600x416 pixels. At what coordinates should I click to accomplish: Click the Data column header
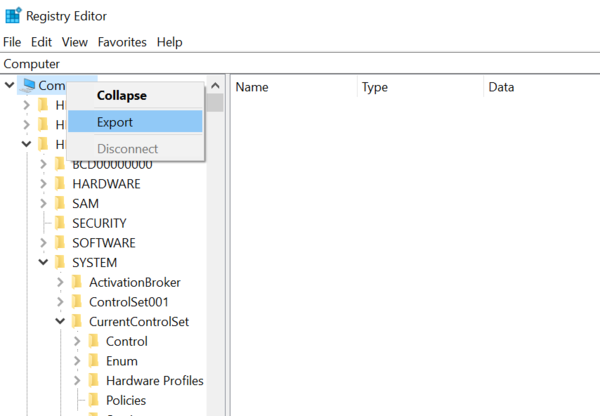click(542, 87)
